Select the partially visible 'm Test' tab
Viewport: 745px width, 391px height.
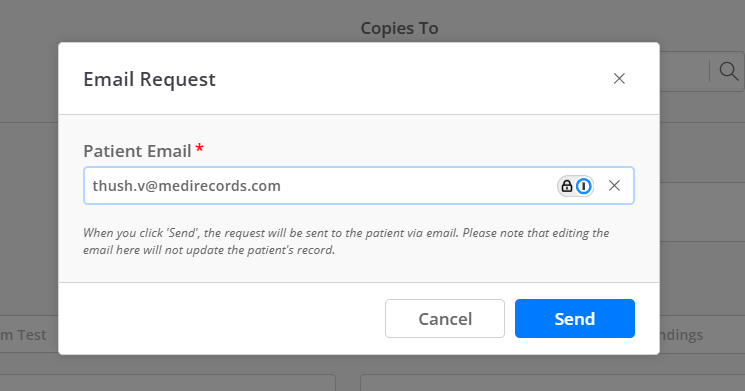(24, 335)
